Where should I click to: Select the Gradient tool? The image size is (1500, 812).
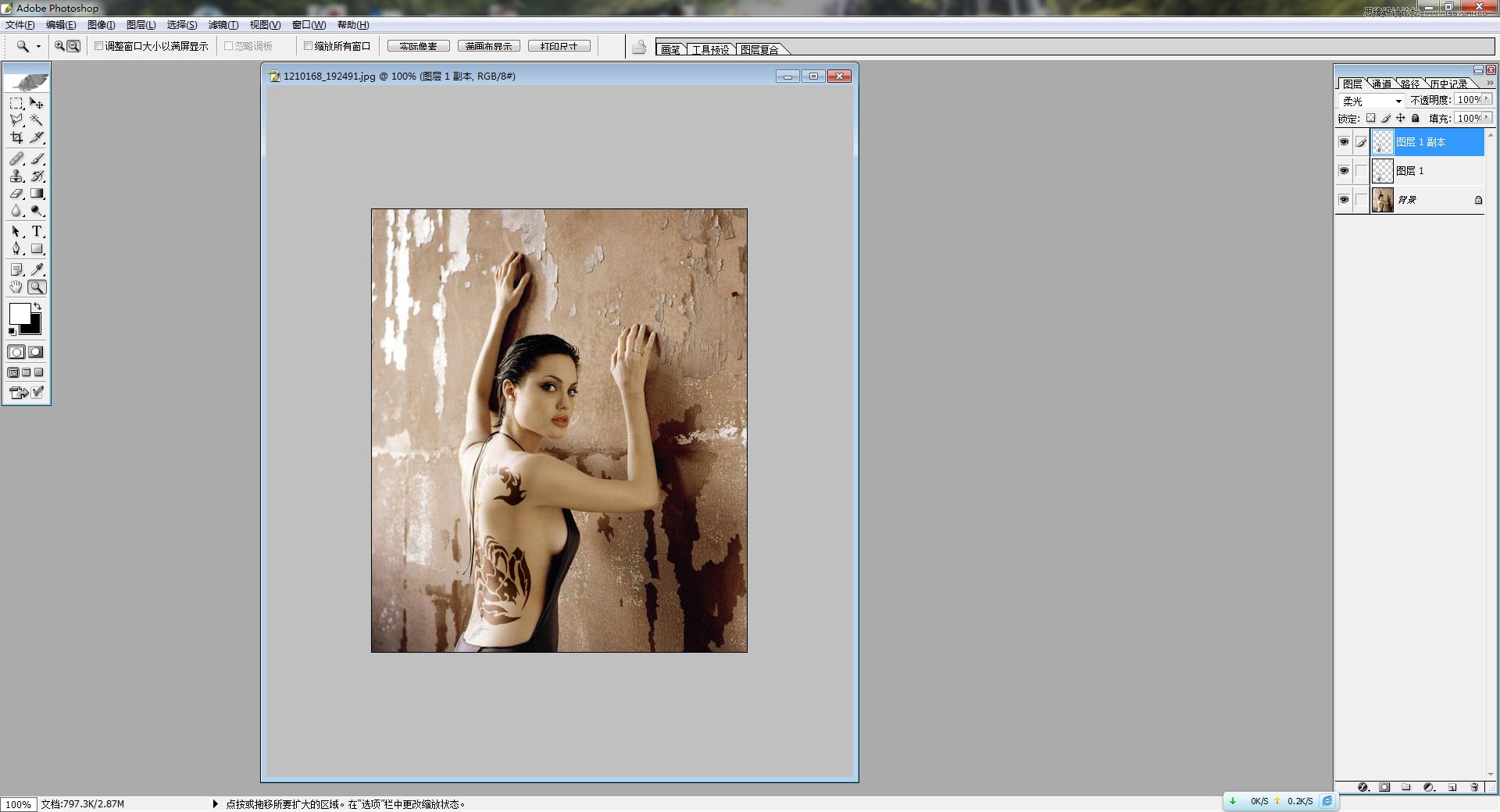37,193
